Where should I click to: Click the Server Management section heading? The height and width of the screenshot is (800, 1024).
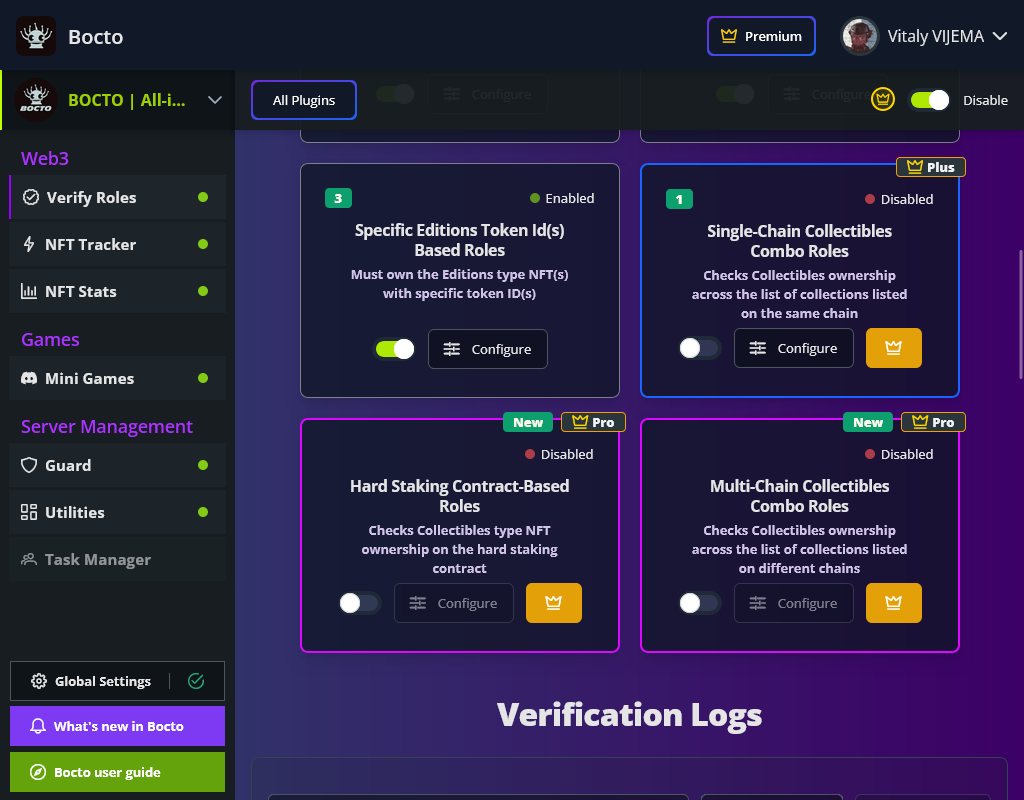pos(107,426)
